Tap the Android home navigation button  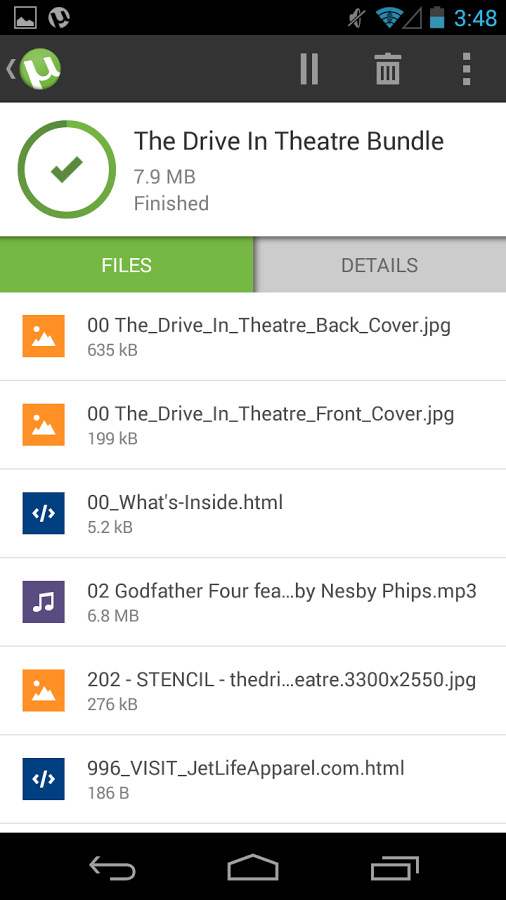click(x=253, y=867)
